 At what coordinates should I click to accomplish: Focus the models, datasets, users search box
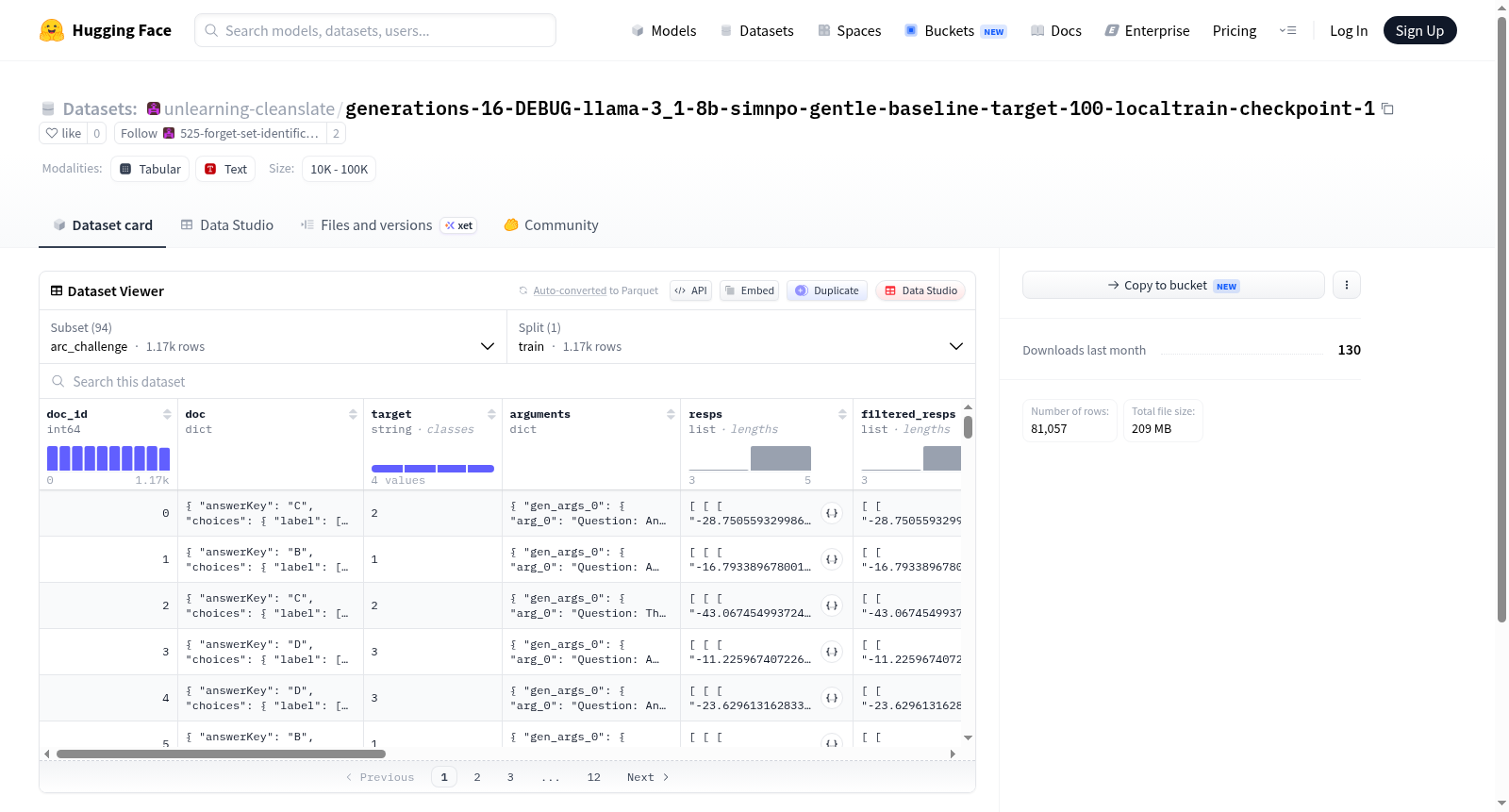tap(375, 30)
